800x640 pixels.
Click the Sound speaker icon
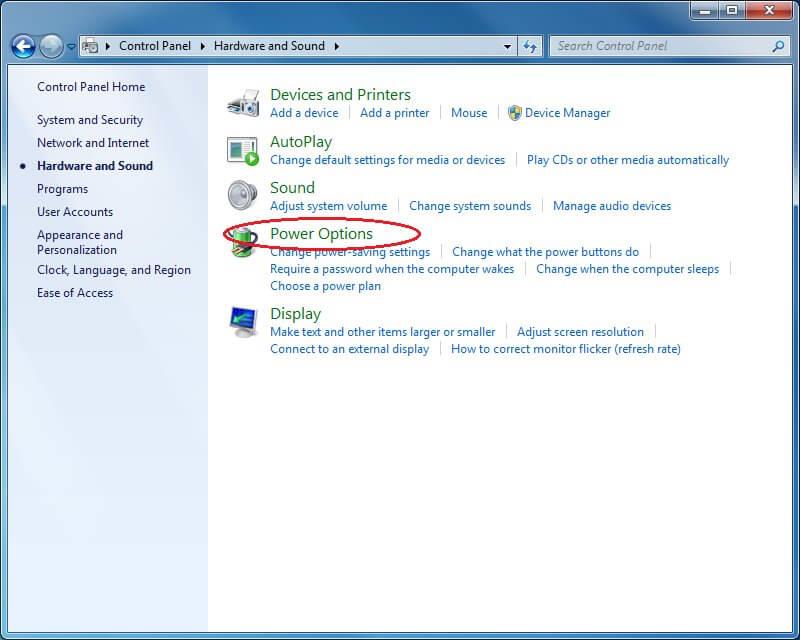click(x=243, y=195)
